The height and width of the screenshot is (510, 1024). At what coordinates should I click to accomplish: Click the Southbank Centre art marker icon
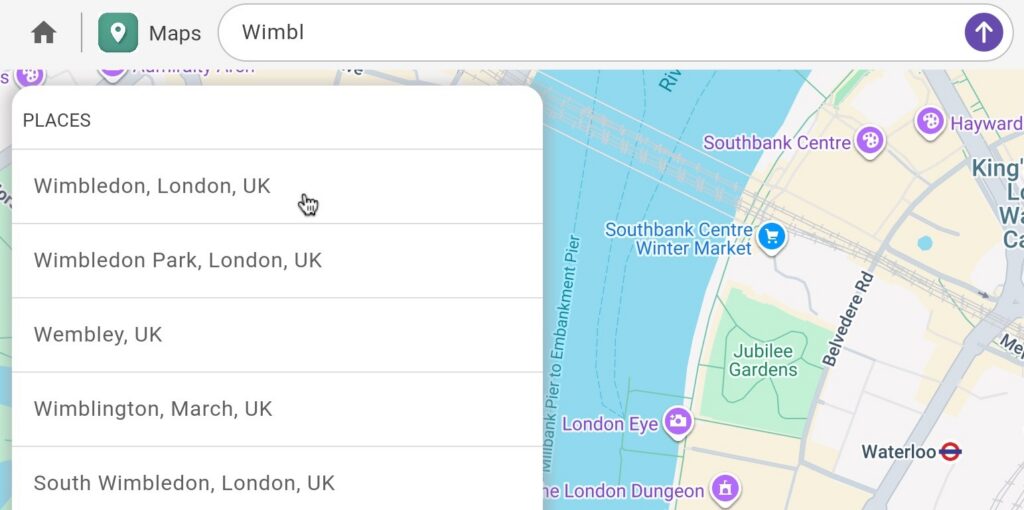870,141
